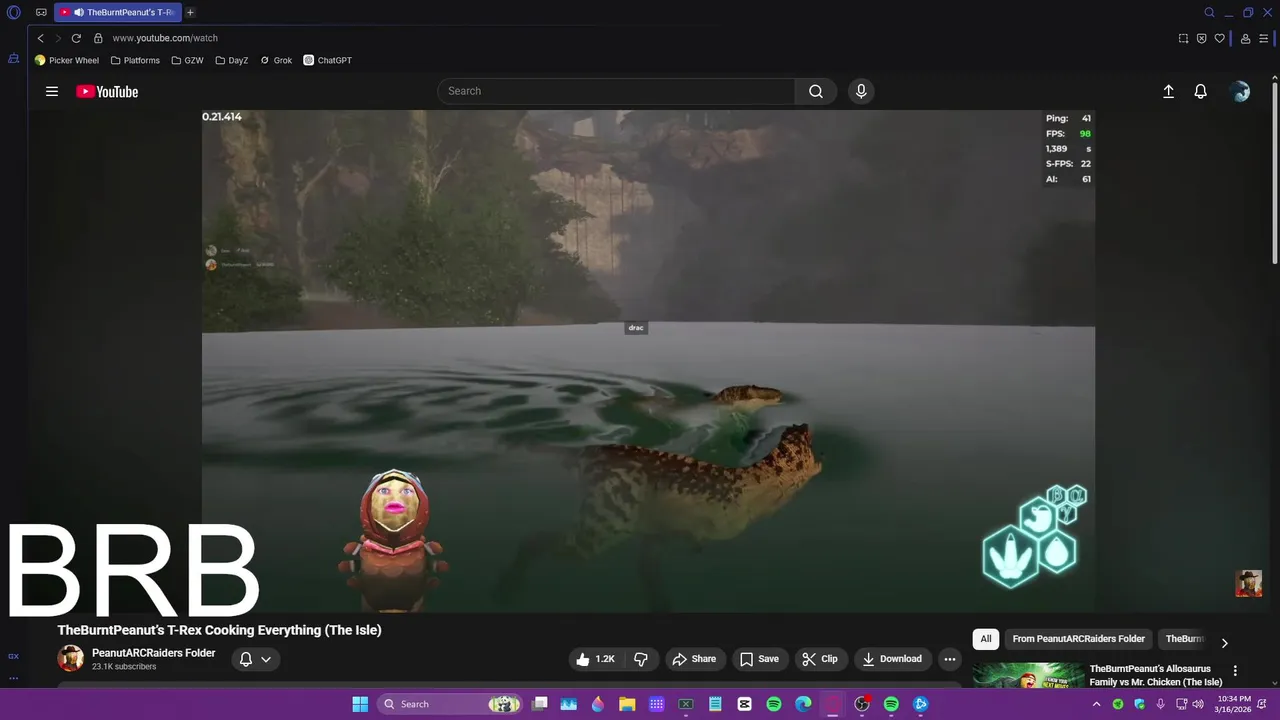
Task: Click the Share button
Action: 695,659
